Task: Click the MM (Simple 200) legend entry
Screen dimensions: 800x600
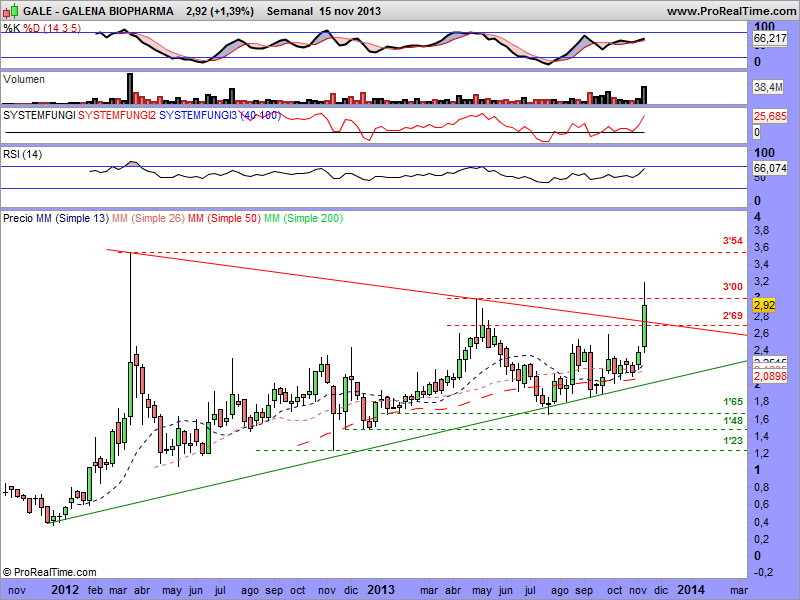Action: coord(304,218)
